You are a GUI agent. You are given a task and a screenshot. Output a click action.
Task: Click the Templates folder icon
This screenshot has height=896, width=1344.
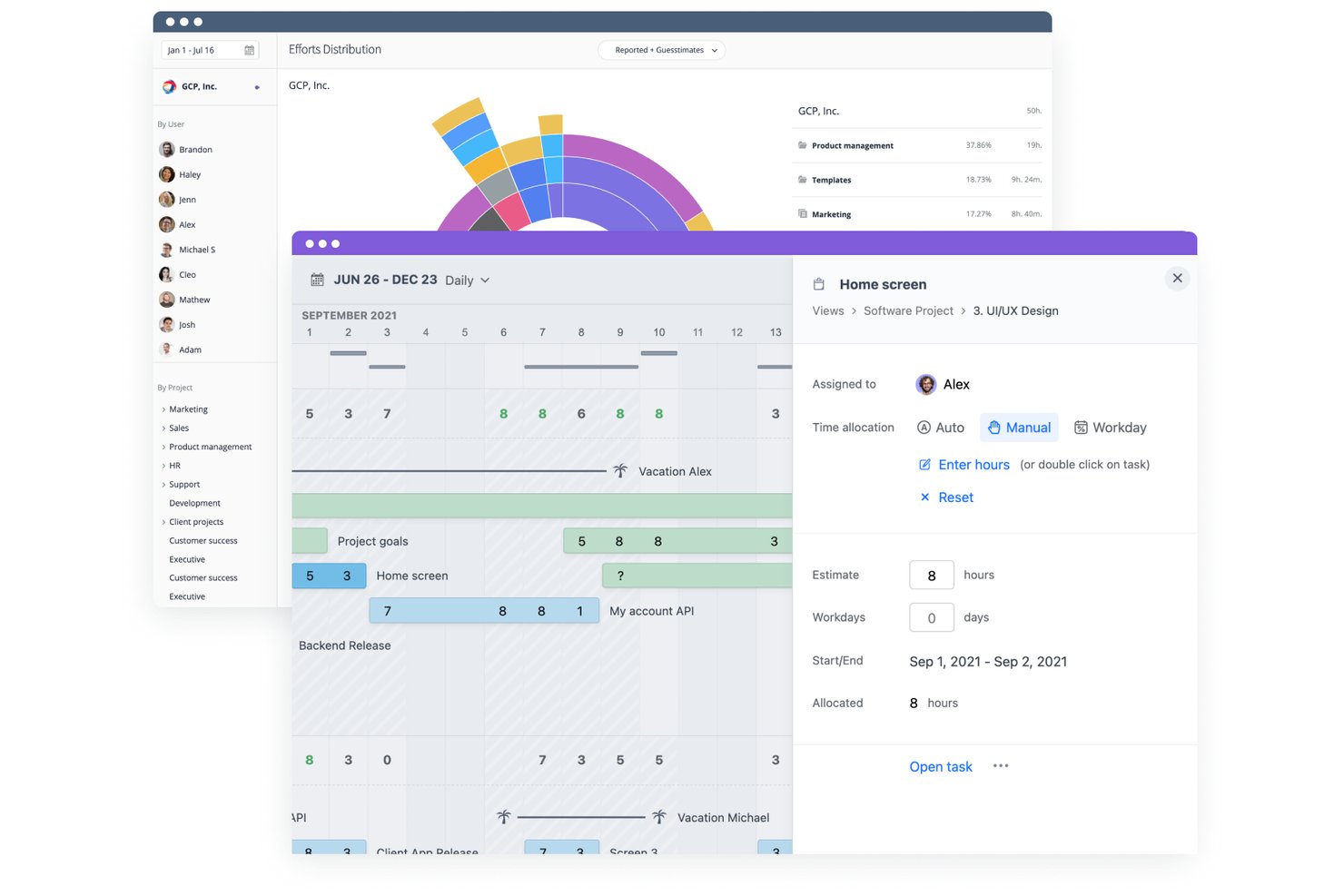point(803,180)
